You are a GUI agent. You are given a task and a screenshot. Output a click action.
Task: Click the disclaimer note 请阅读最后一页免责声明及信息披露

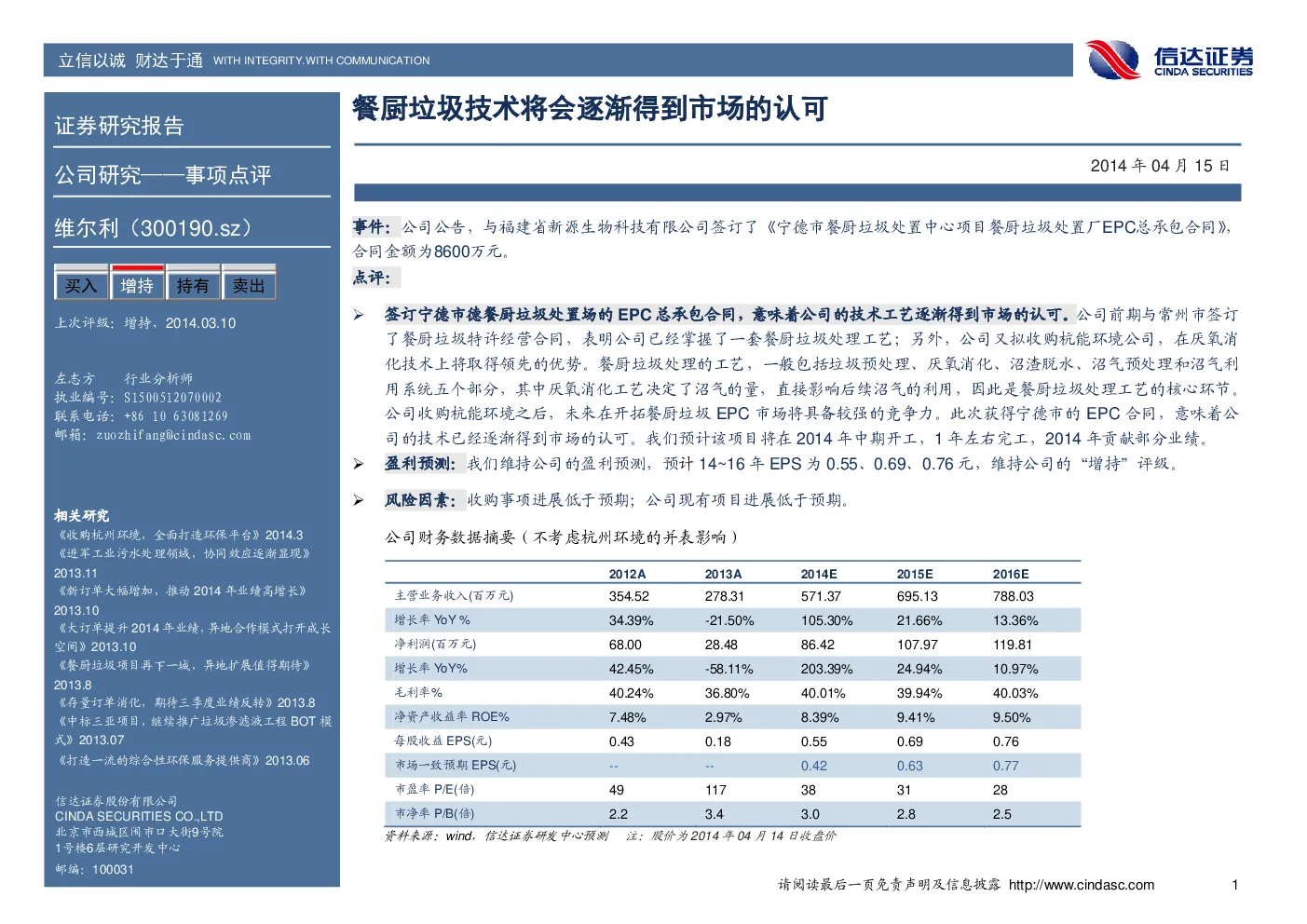890,885
